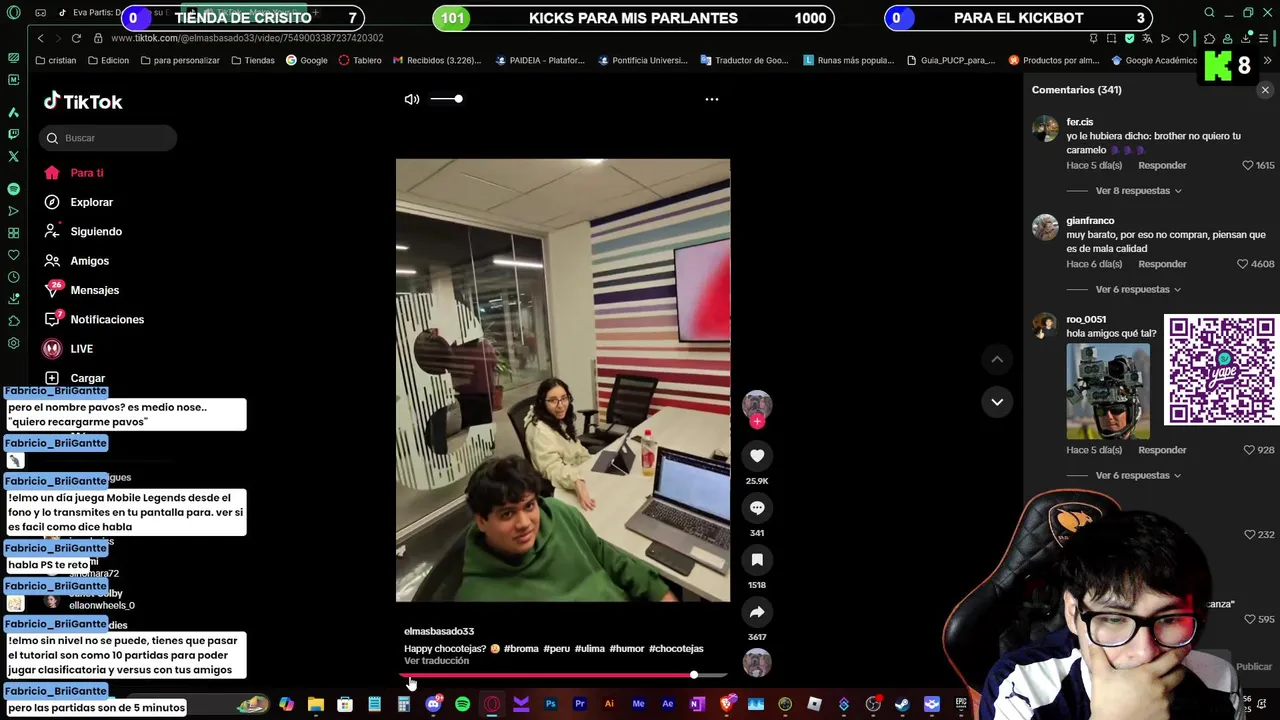Image resolution: width=1280 pixels, height=720 pixels.
Task: Open the Cargar upload page
Action: tap(87, 378)
